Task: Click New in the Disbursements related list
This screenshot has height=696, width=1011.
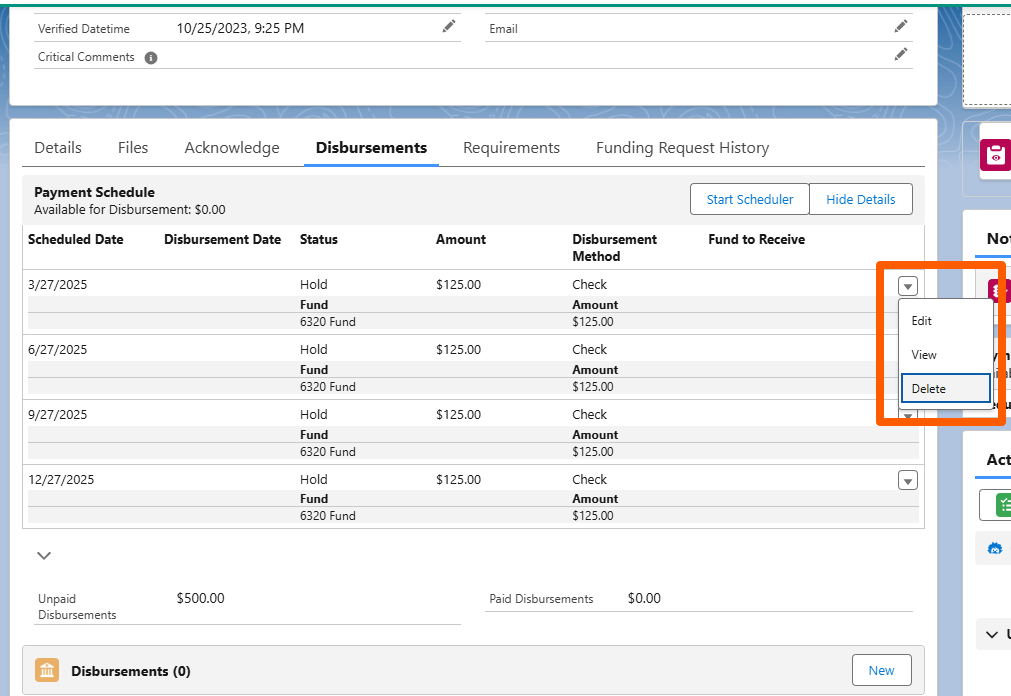Action: click(x=881, y=670)
